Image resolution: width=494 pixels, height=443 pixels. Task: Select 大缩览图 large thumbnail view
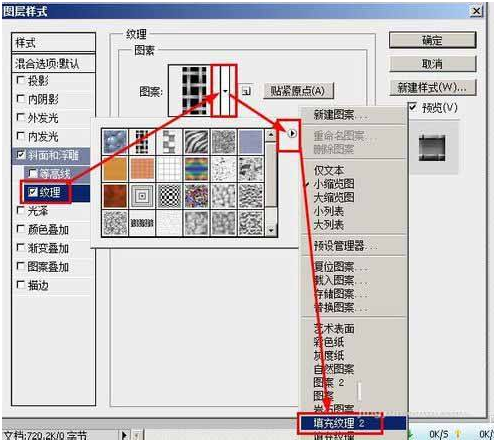point(353,198)
